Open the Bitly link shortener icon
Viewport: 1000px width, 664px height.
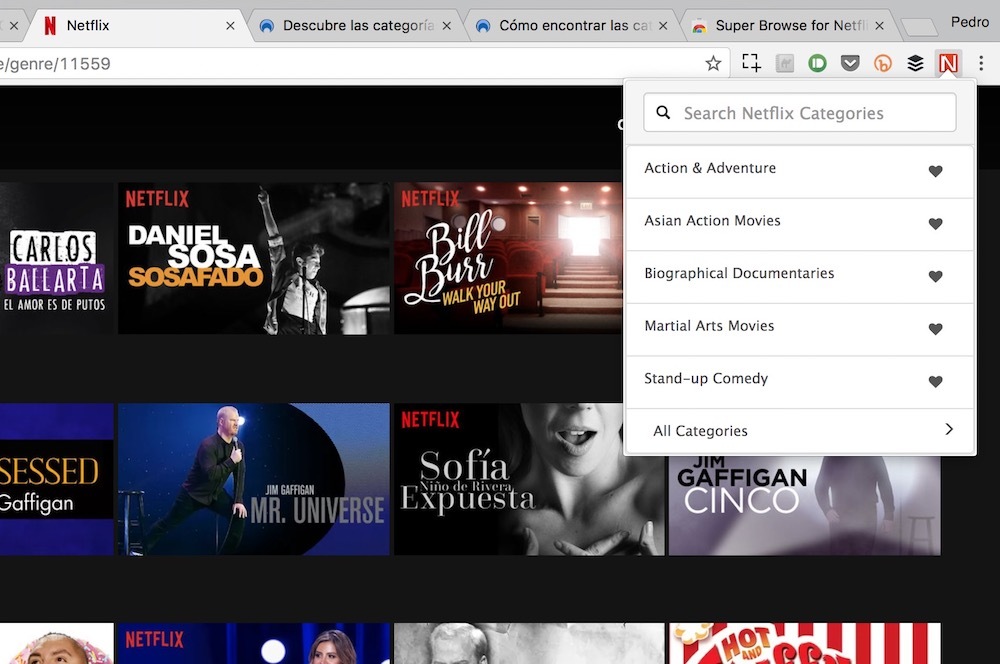pyautogui.click(x=883, y=62)
